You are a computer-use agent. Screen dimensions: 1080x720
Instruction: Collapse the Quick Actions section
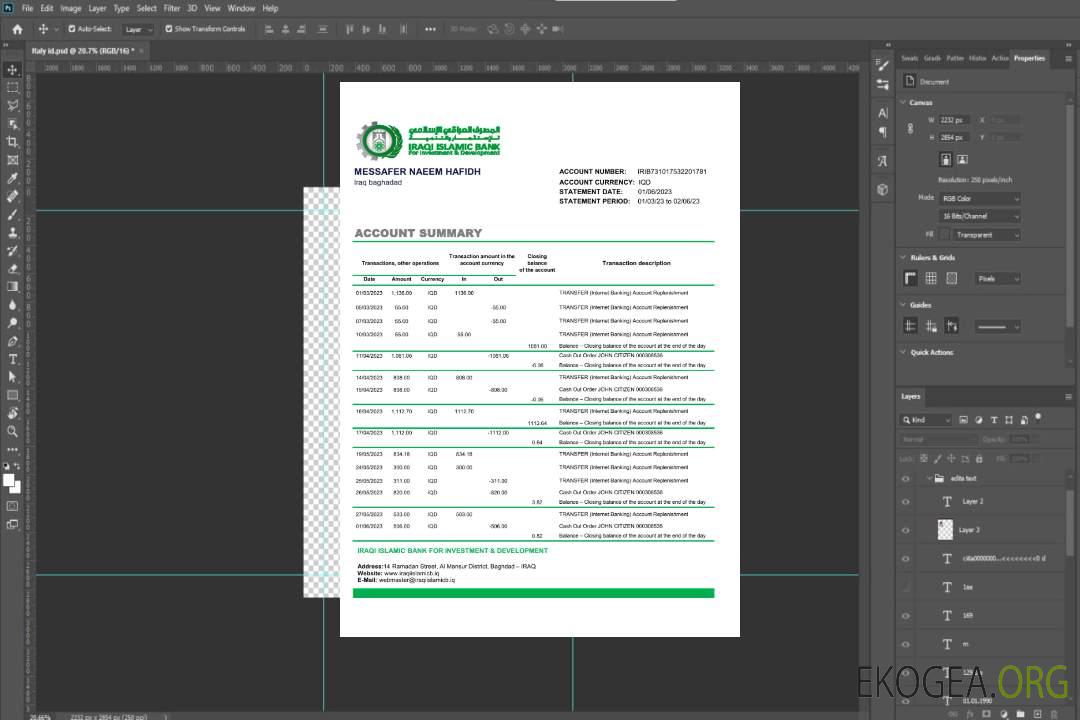tap(903, 352)
